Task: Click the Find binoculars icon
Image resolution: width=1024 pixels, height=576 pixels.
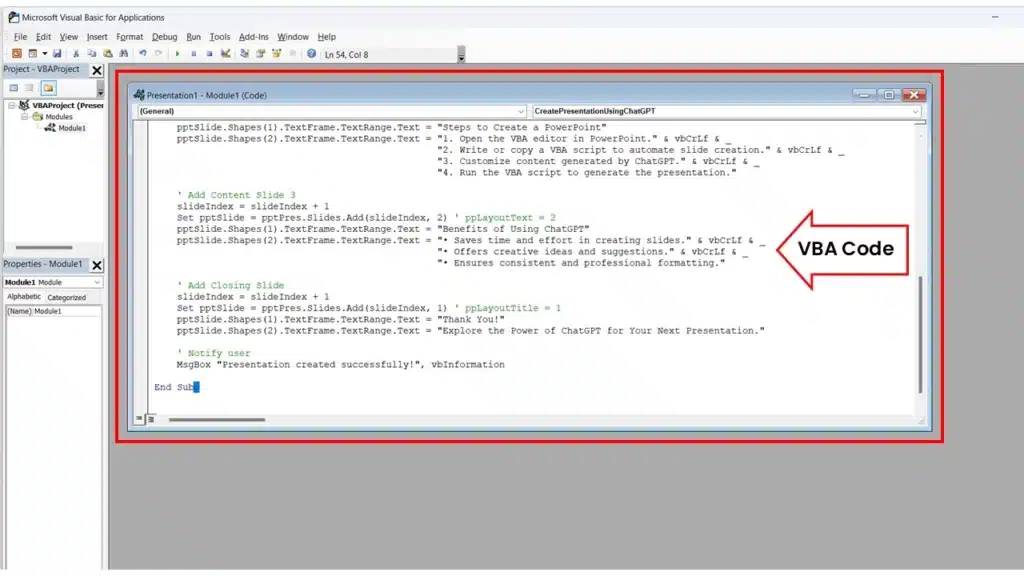Action: point(123,53)
